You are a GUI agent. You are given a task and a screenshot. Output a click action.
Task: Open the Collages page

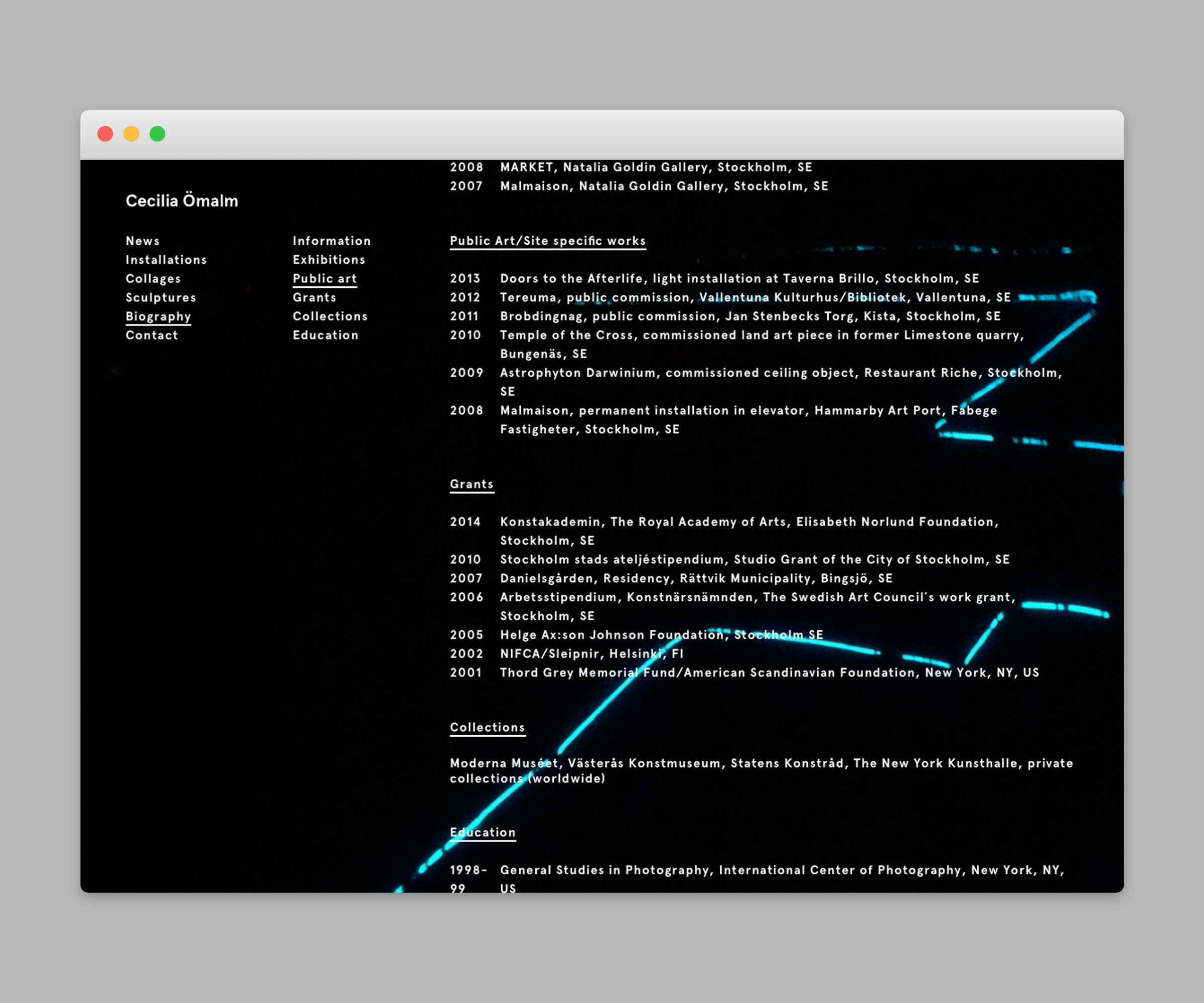(x=153, y=278)
